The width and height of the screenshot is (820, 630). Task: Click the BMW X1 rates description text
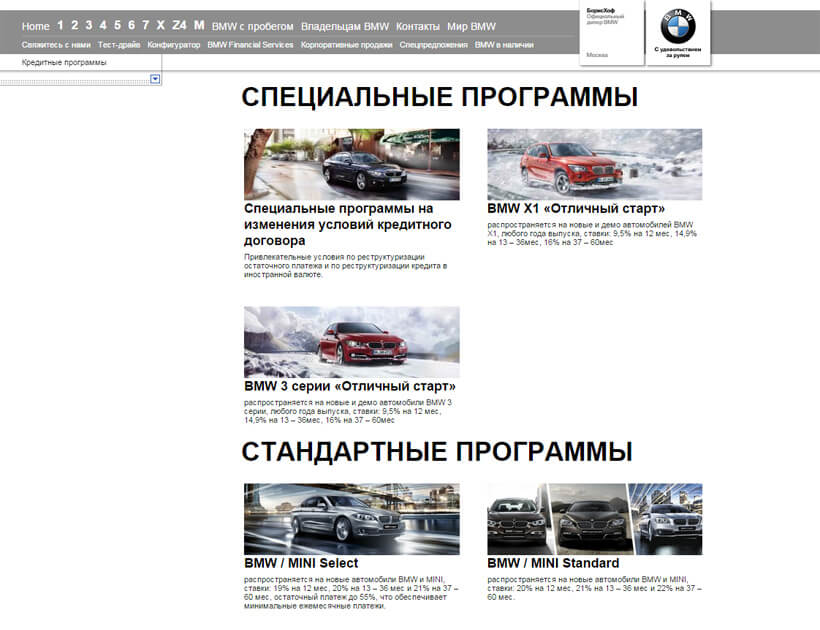[592, 233]
